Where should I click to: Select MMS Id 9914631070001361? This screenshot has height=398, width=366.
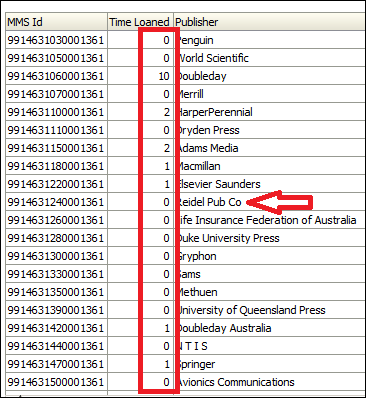click(56, 94)
